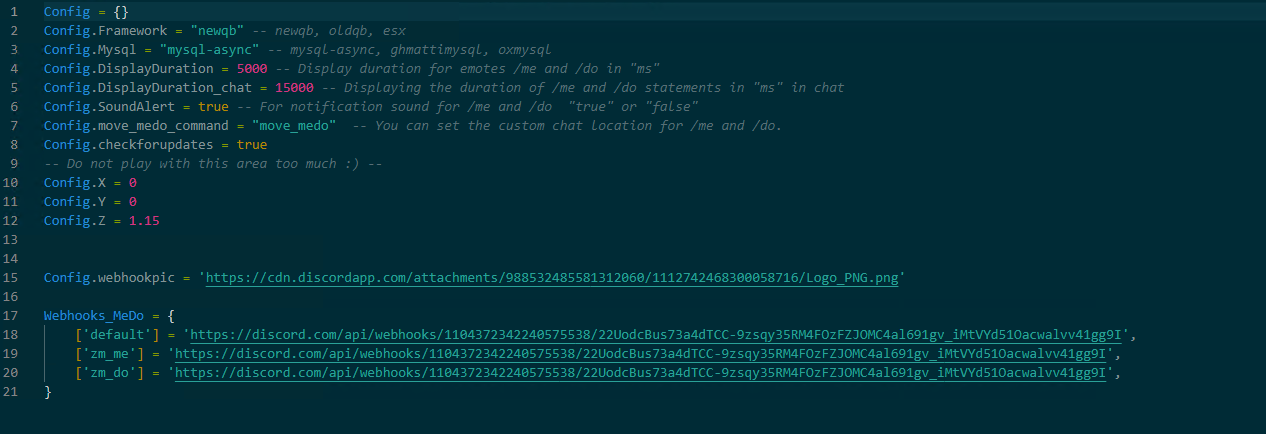Click the SoundAlert true value
Screen dimensions: 1266x434
click(213, 107)
